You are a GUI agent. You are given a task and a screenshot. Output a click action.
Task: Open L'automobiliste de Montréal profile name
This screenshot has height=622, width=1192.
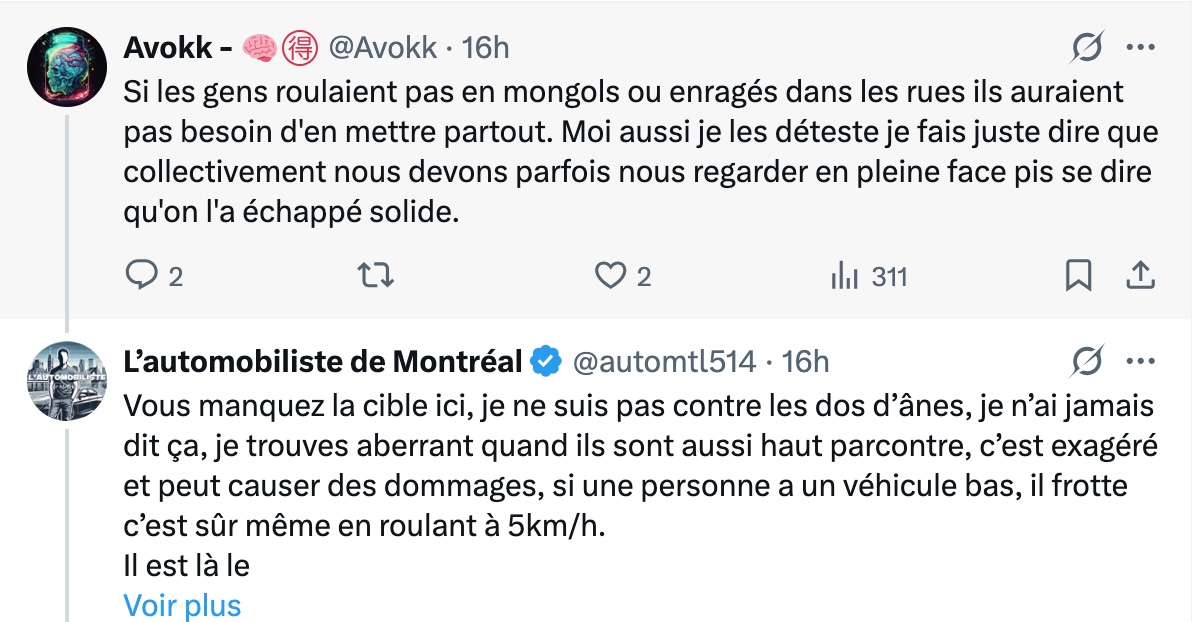(x=322, y=362)
